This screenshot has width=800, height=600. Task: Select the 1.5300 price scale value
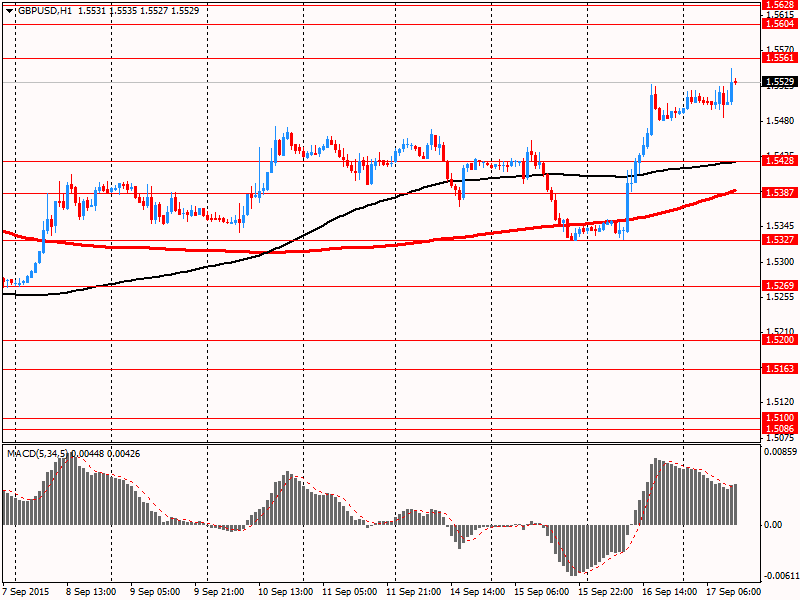(781, 262)
